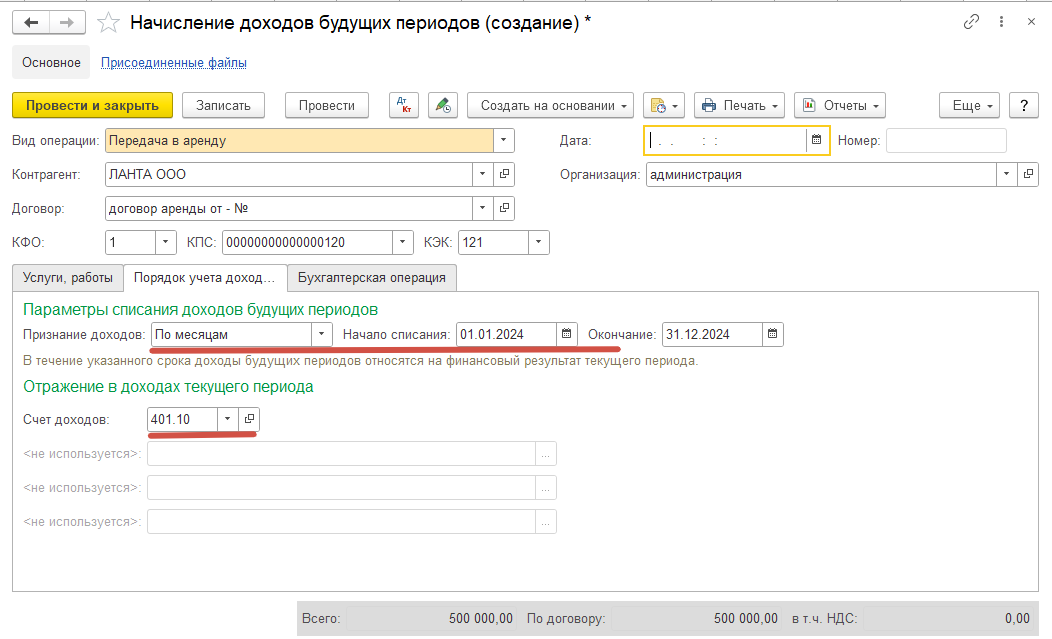The width and height of the screenshot is (1052, 639).
Task: Open calendar picker for Дата field
Action: click(x=817, y=140)
